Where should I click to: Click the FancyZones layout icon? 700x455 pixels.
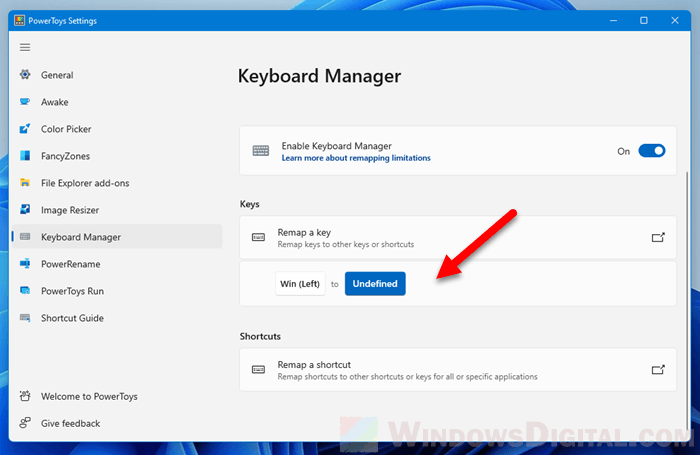coord(25,156)
